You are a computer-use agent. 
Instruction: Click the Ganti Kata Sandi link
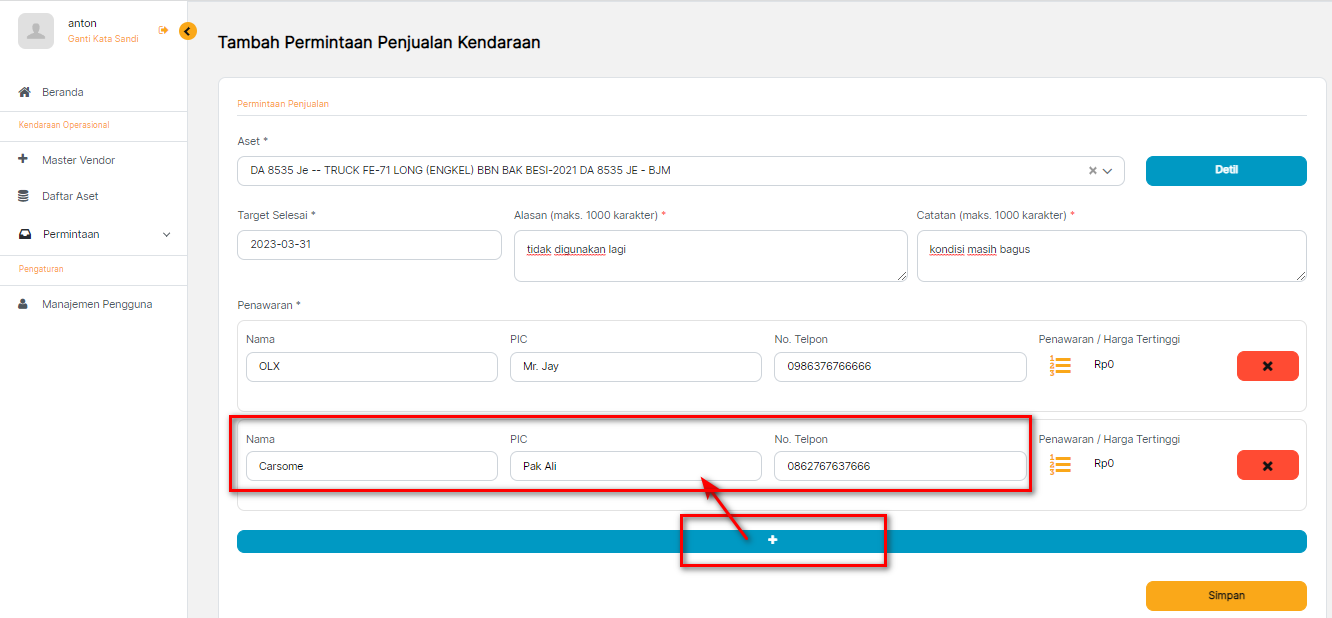tap(103, 39)
